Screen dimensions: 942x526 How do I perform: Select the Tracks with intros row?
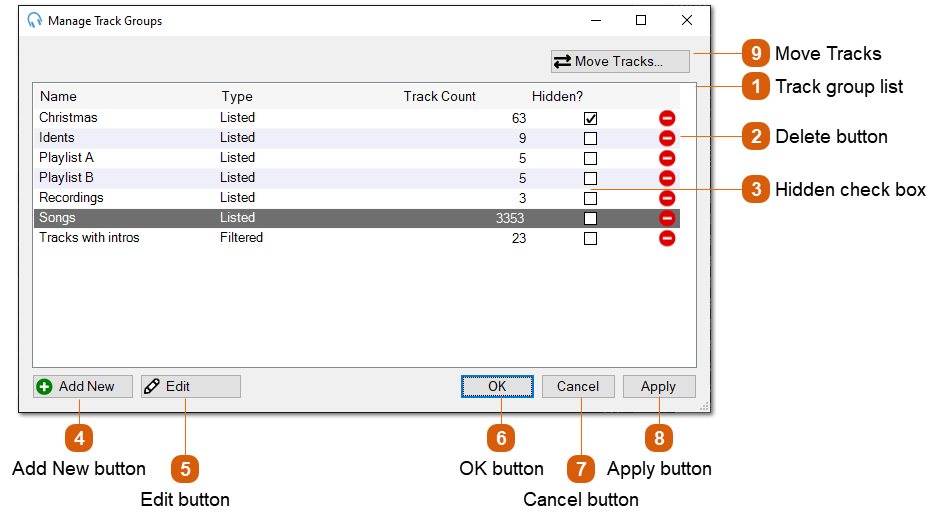tap(357, 238)
